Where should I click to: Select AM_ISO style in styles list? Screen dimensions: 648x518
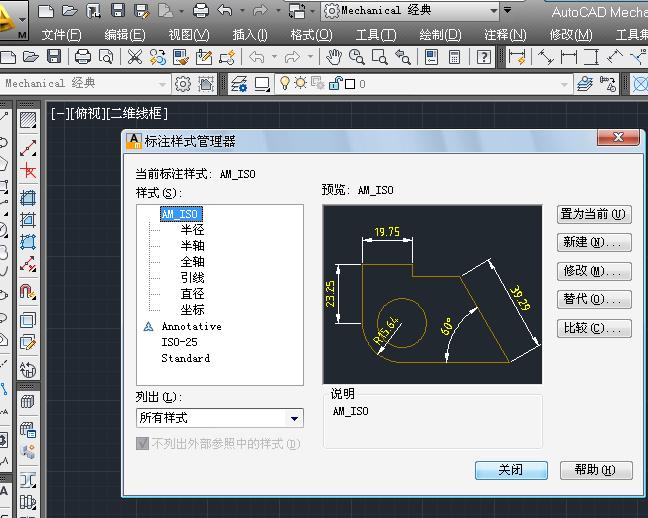181,214
